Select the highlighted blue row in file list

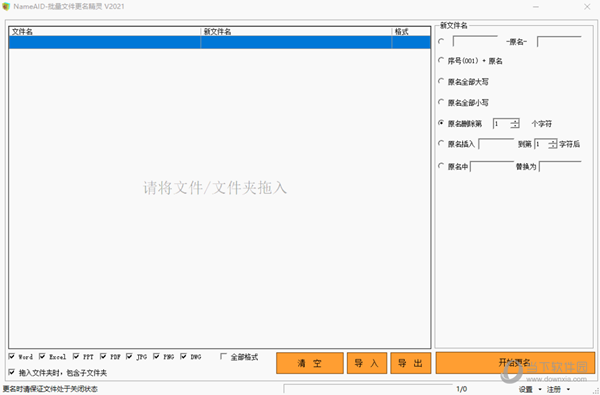pyautogui.click(x=220, y=42)
